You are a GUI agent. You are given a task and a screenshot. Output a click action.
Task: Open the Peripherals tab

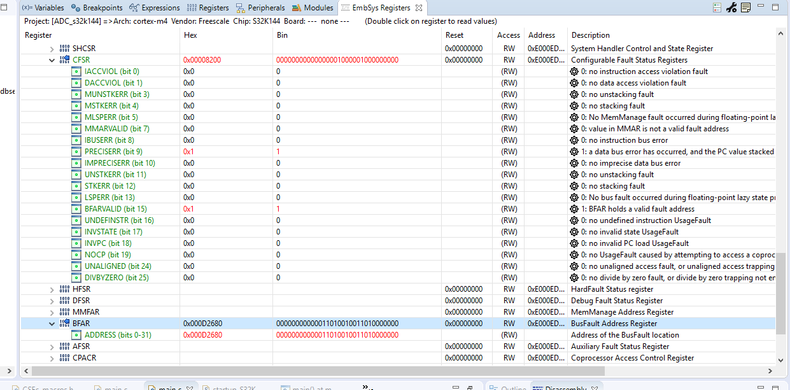[261, 8]
